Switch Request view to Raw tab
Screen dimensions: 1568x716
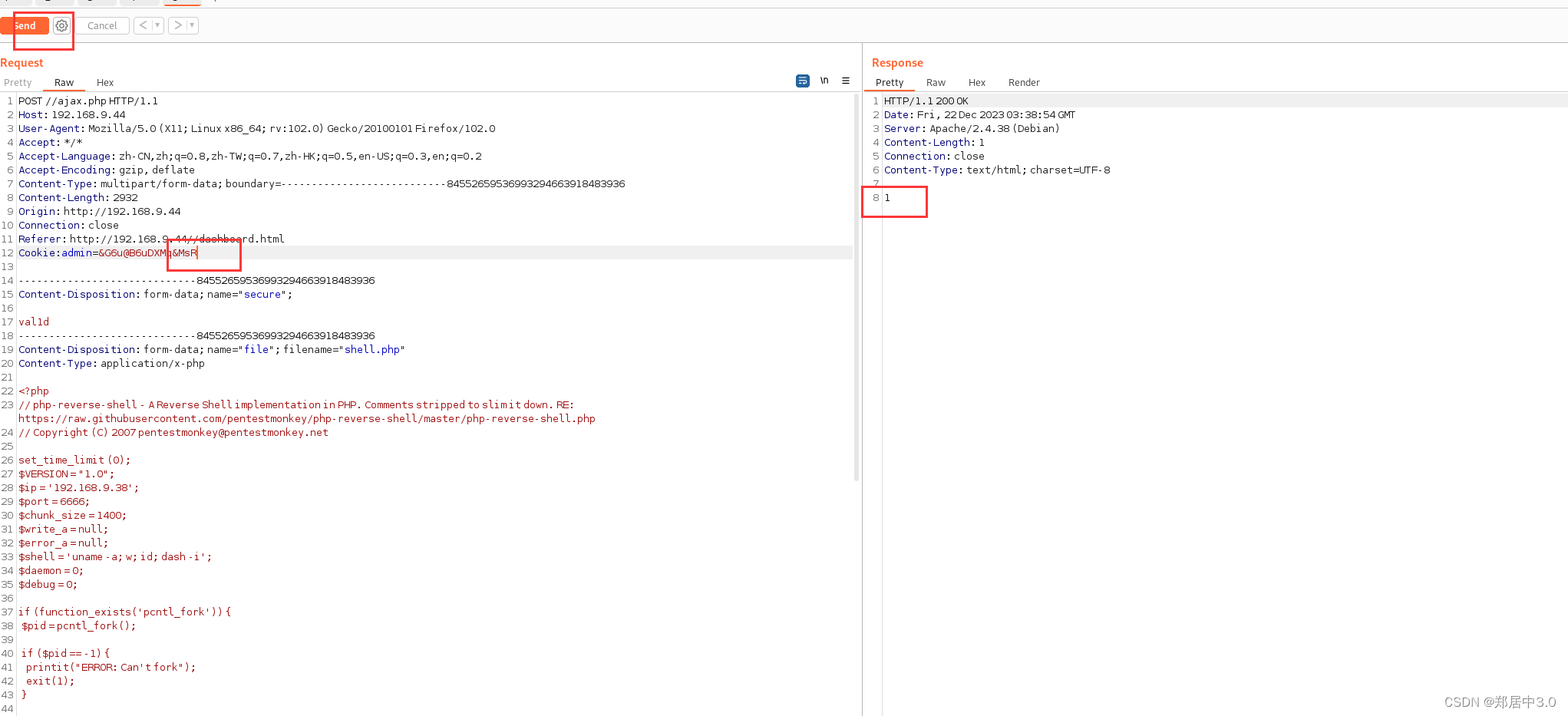[64, 82]
